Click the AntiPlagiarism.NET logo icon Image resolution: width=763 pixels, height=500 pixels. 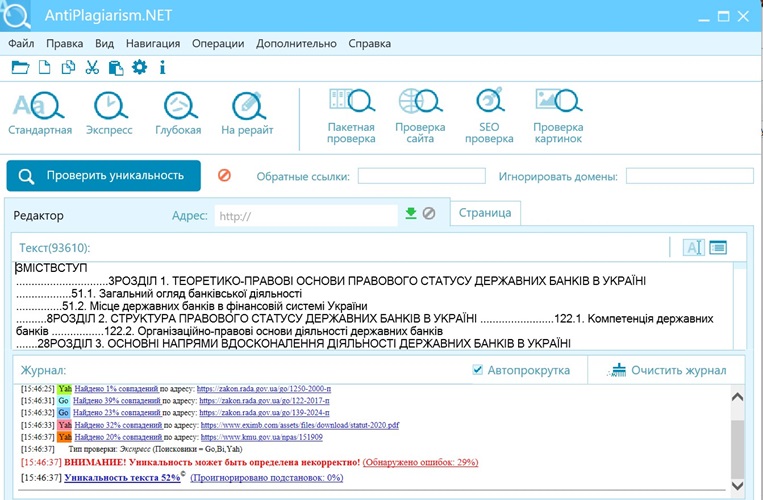click(15, 15)
